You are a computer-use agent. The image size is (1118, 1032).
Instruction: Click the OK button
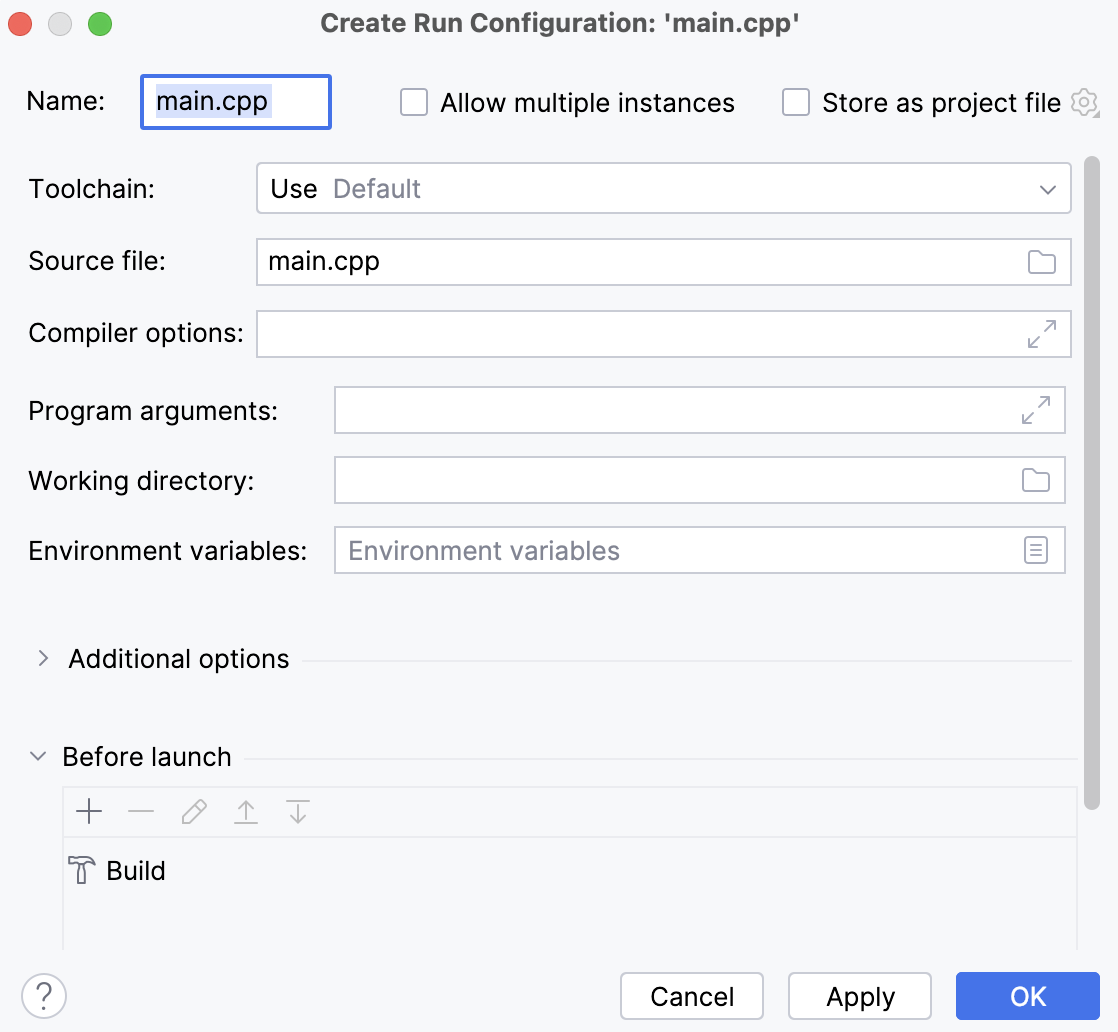[1027, 996]
